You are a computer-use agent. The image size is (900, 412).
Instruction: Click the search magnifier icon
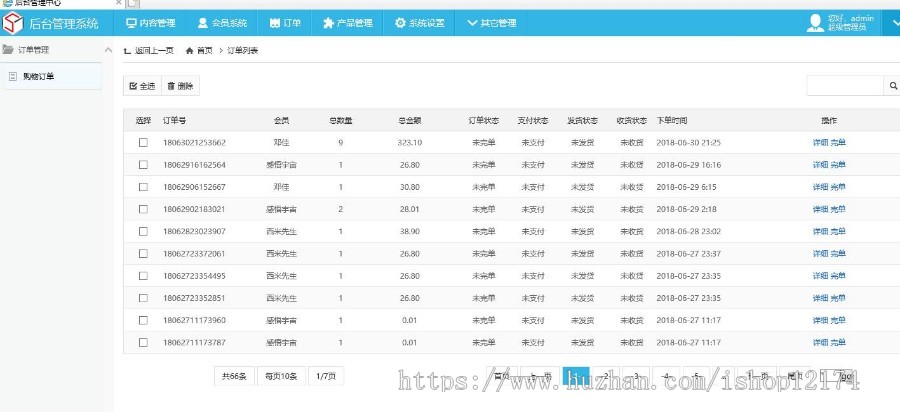click(893, 85)
